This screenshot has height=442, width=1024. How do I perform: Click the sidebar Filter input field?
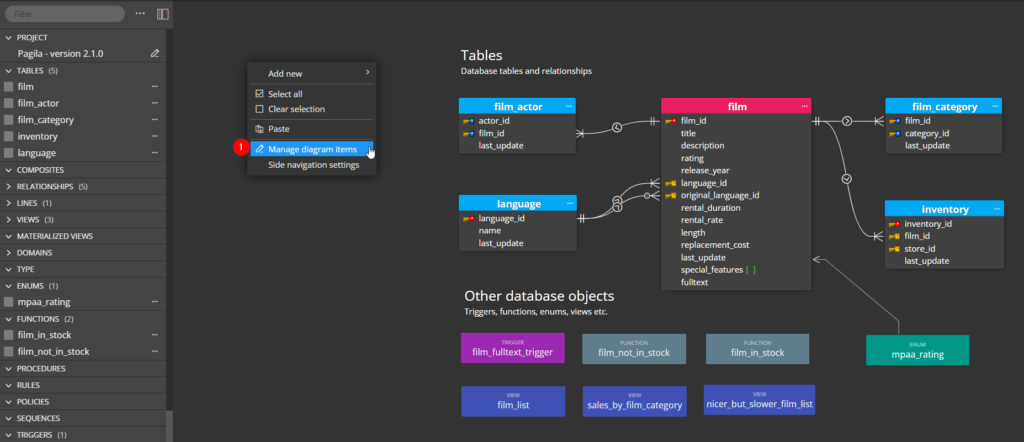click(65, 14)
